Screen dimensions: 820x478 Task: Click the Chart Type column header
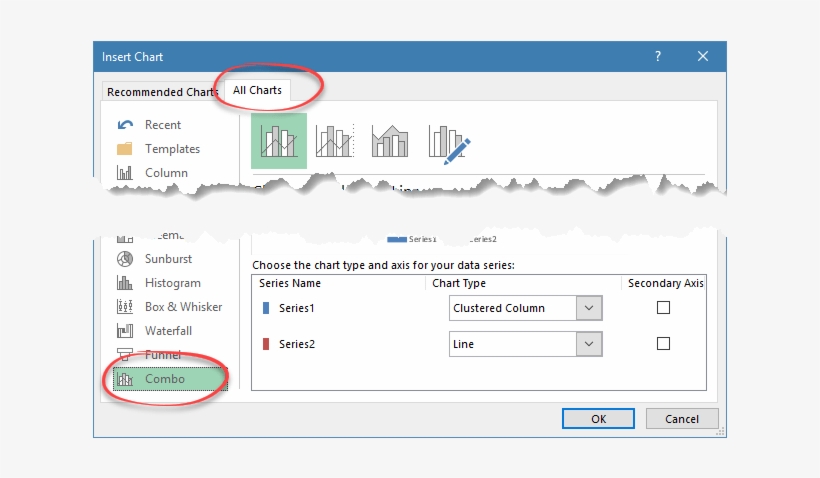[x=459, y=283]
